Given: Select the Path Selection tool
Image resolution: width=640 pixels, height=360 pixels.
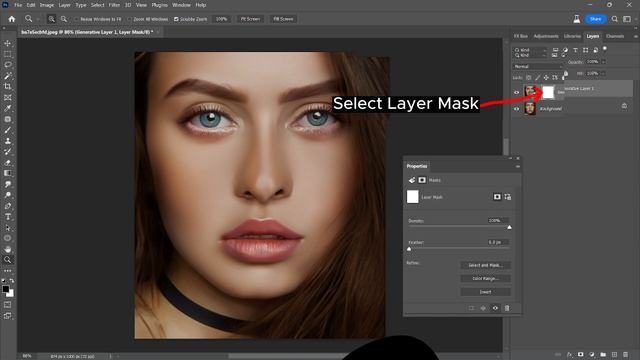Looking at the screenshot, I should click(x=7, y=228).
